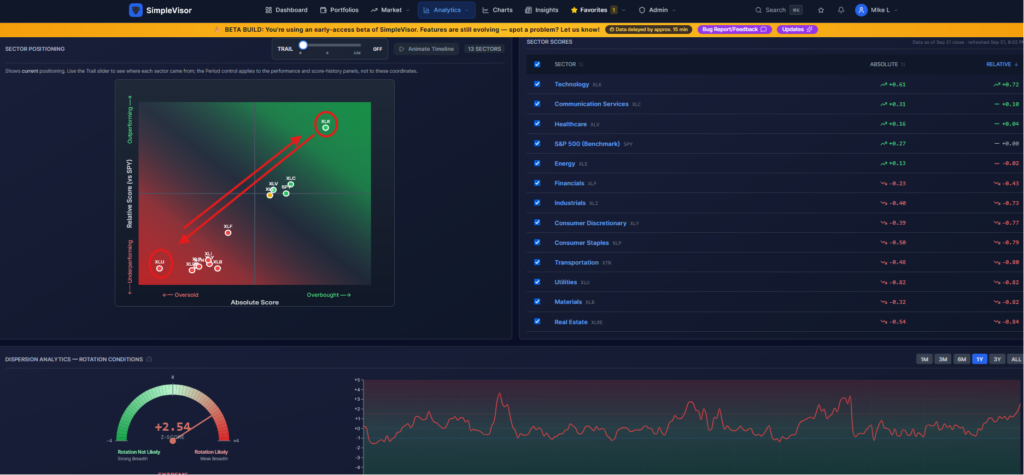Toggle the Energy row checkbox
This screenshot has width=1024, height=475.
pos(537,163)
